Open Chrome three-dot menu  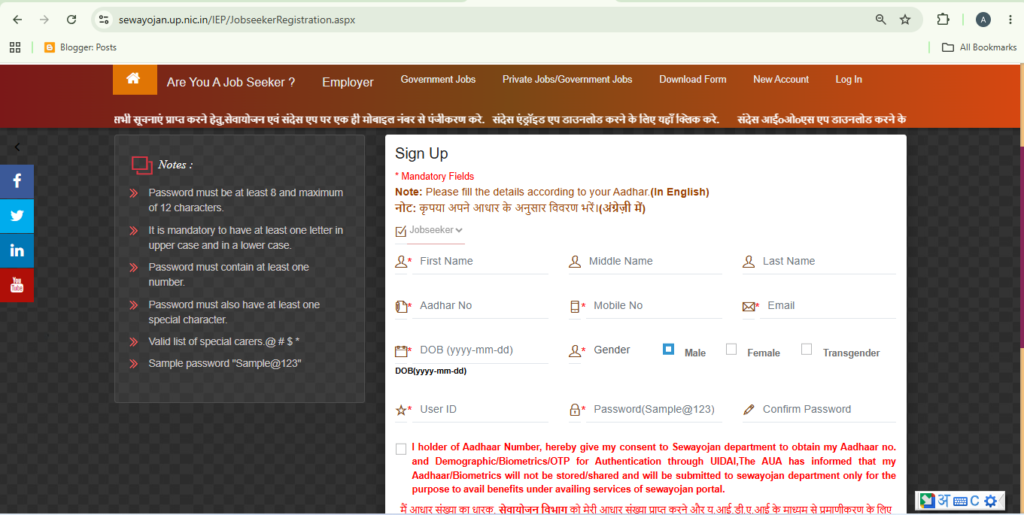pos(1010,20)
